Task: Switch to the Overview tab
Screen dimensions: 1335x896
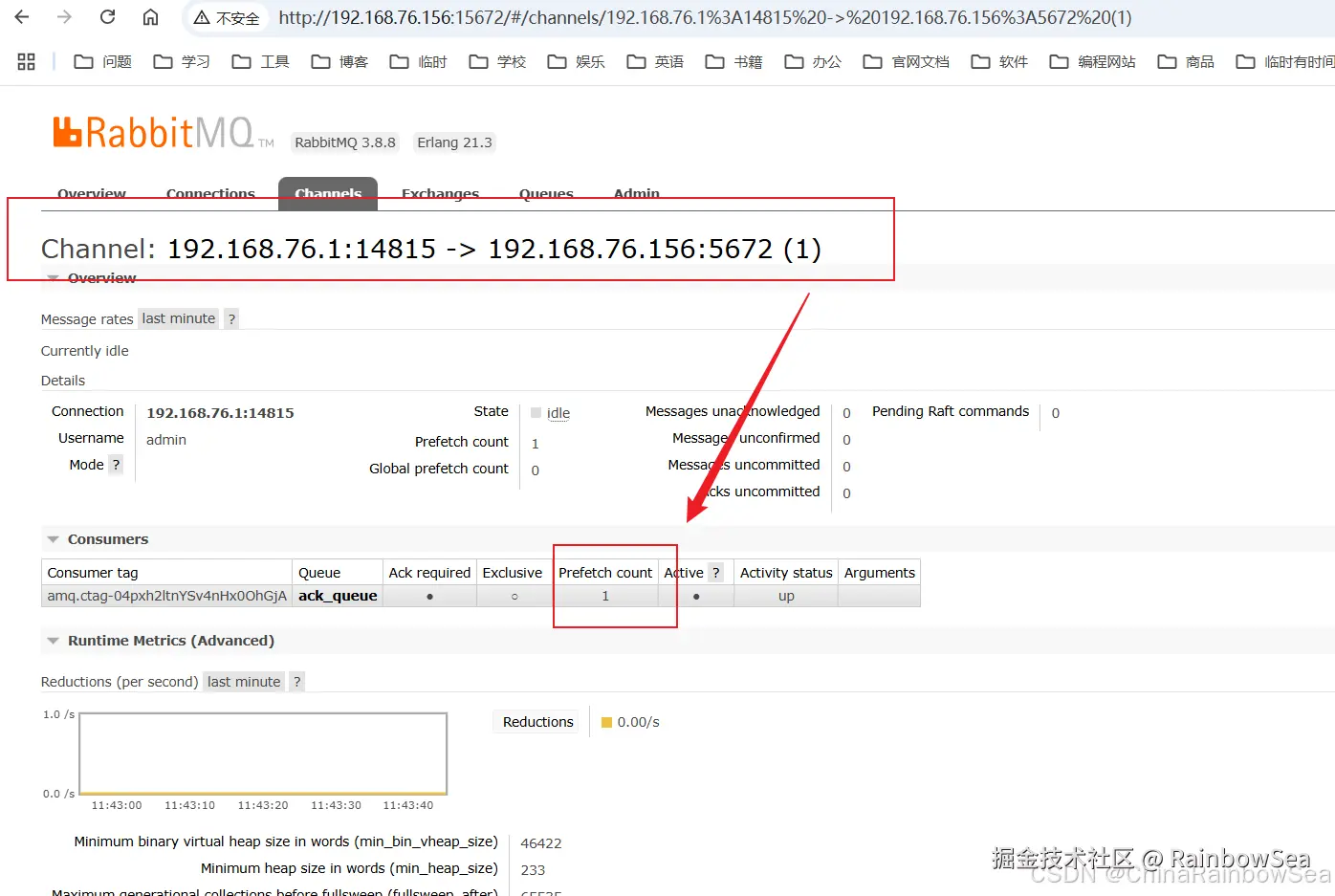Action: (x=92, y=194)
